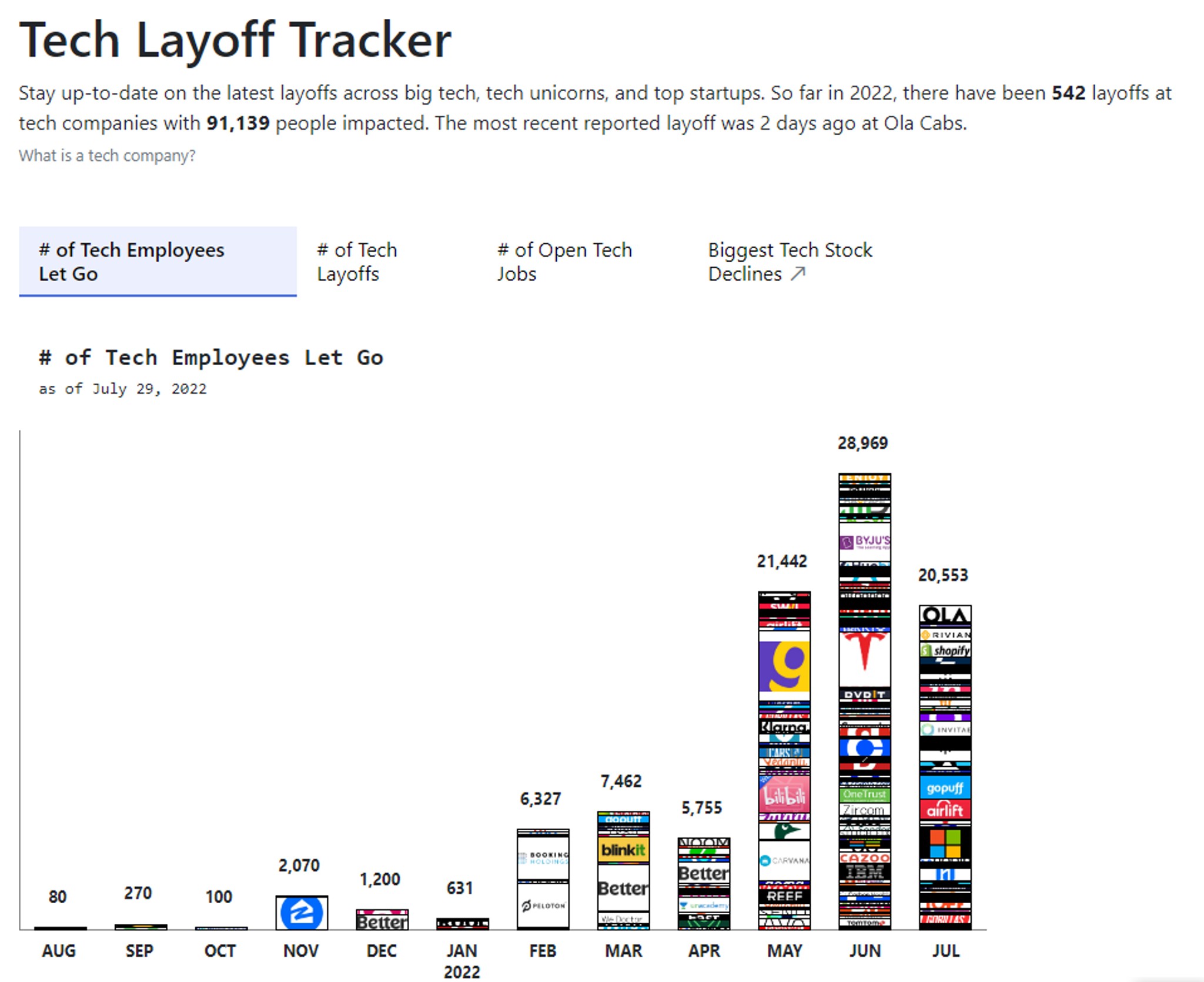
Task: Click the Peloton logo in the FEB bar
Action: (543, 906)
